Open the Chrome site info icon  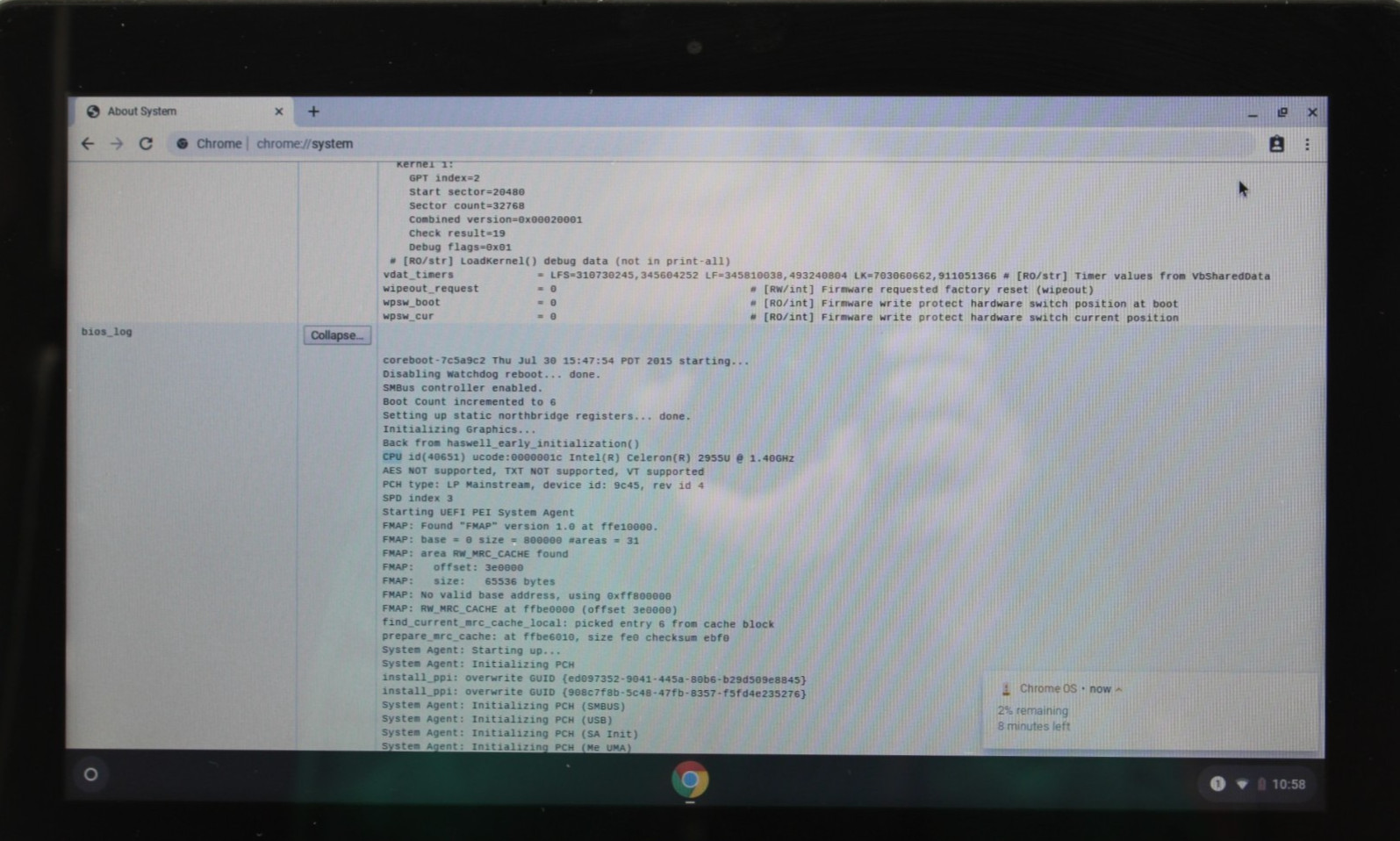pos(182,144)
